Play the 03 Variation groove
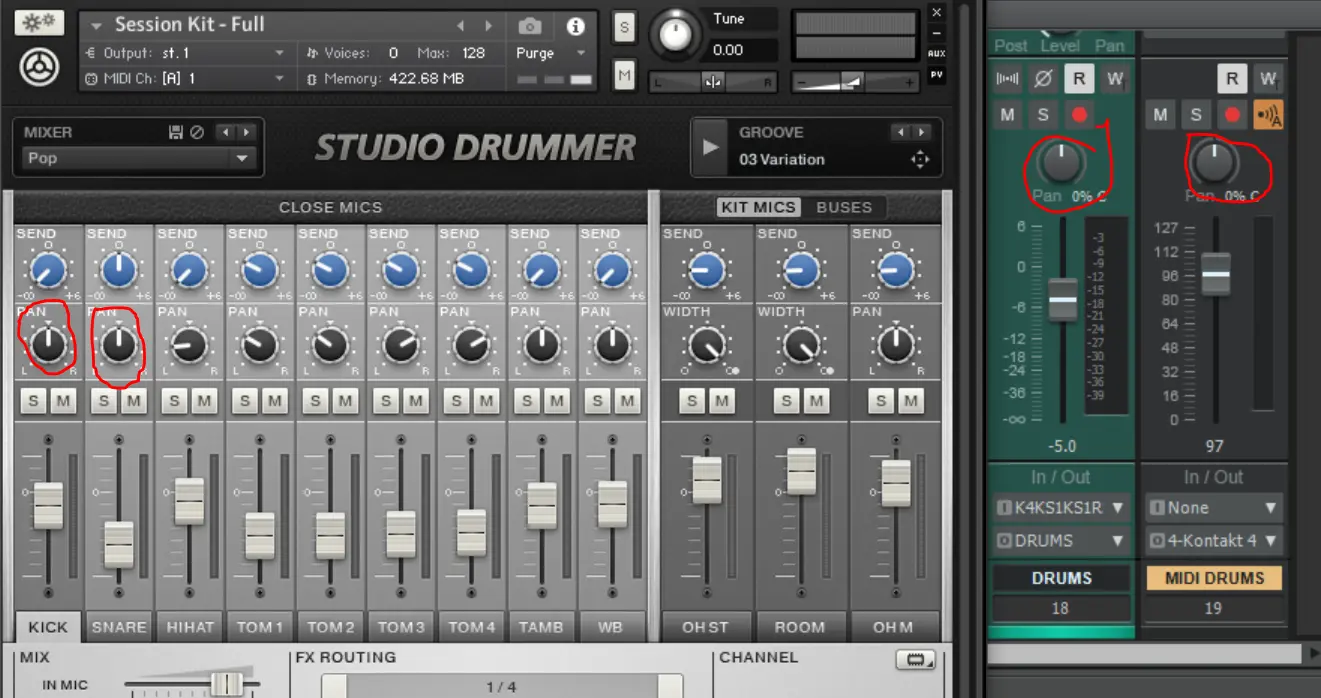1321x698 pixels. [x=711, y=147]
